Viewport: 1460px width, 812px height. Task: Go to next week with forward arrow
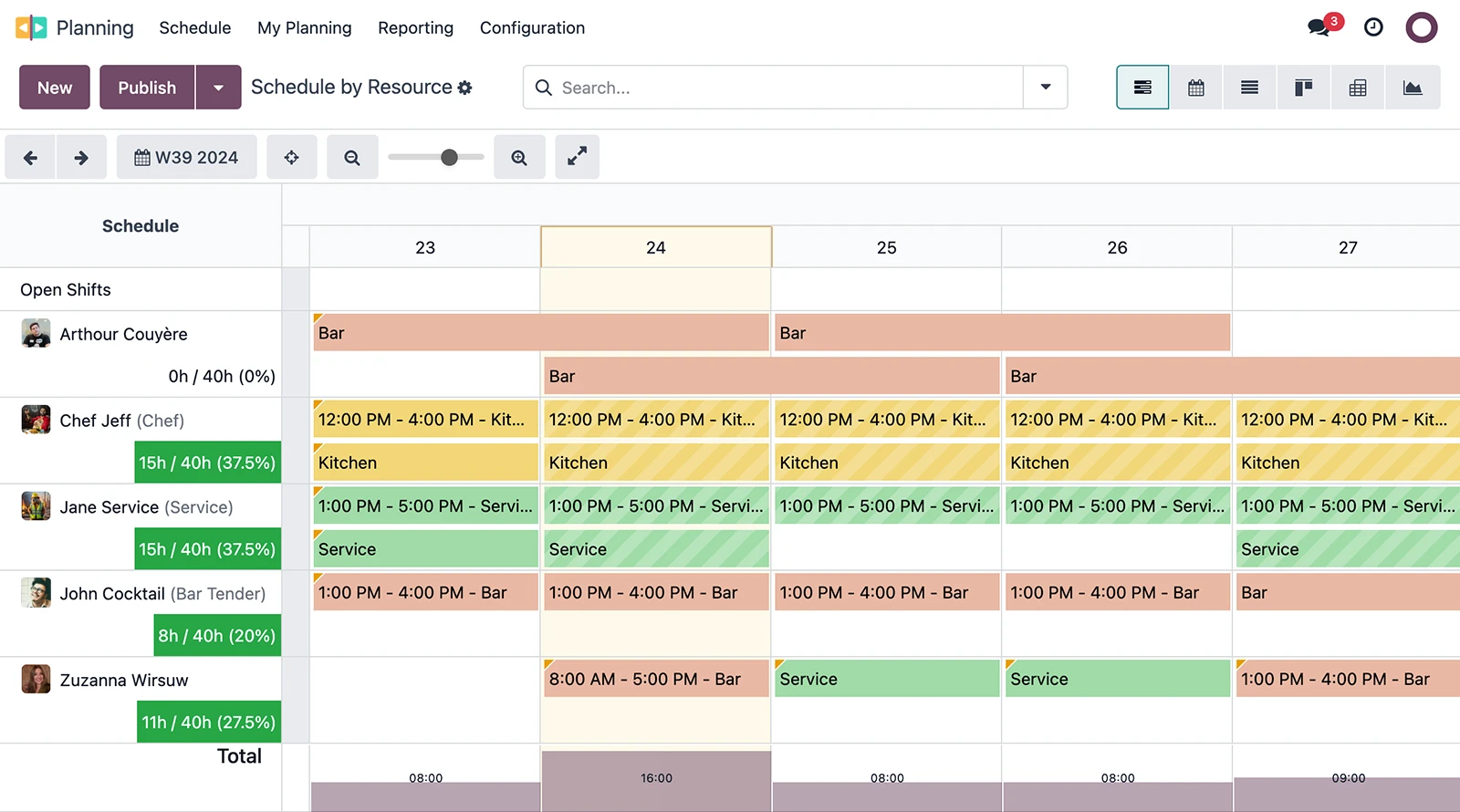pos(81,158)
